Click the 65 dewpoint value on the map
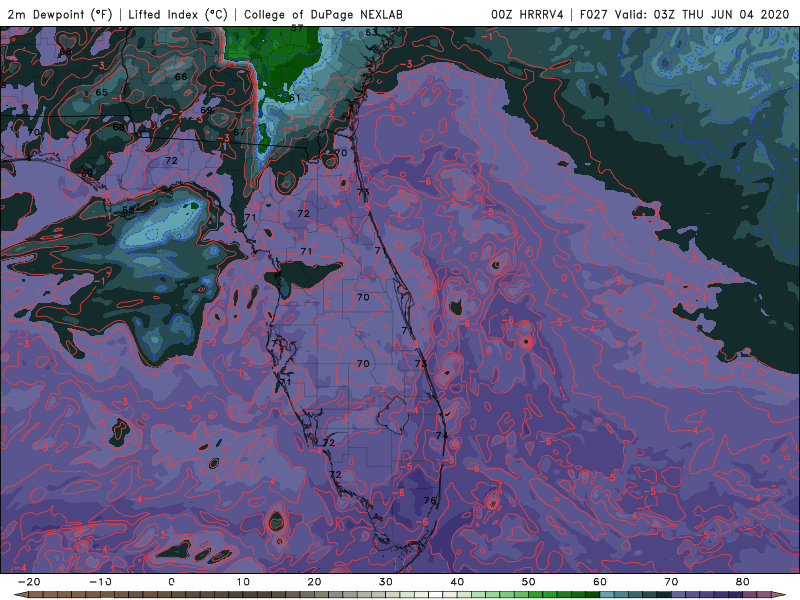Image resolution: width=800 pixels, height=600 pixels. [x=102, y=92]
